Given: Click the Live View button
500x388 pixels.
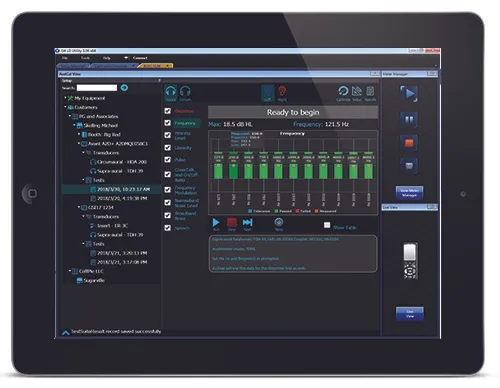Looking at the screenshot, I should [410, 314].
